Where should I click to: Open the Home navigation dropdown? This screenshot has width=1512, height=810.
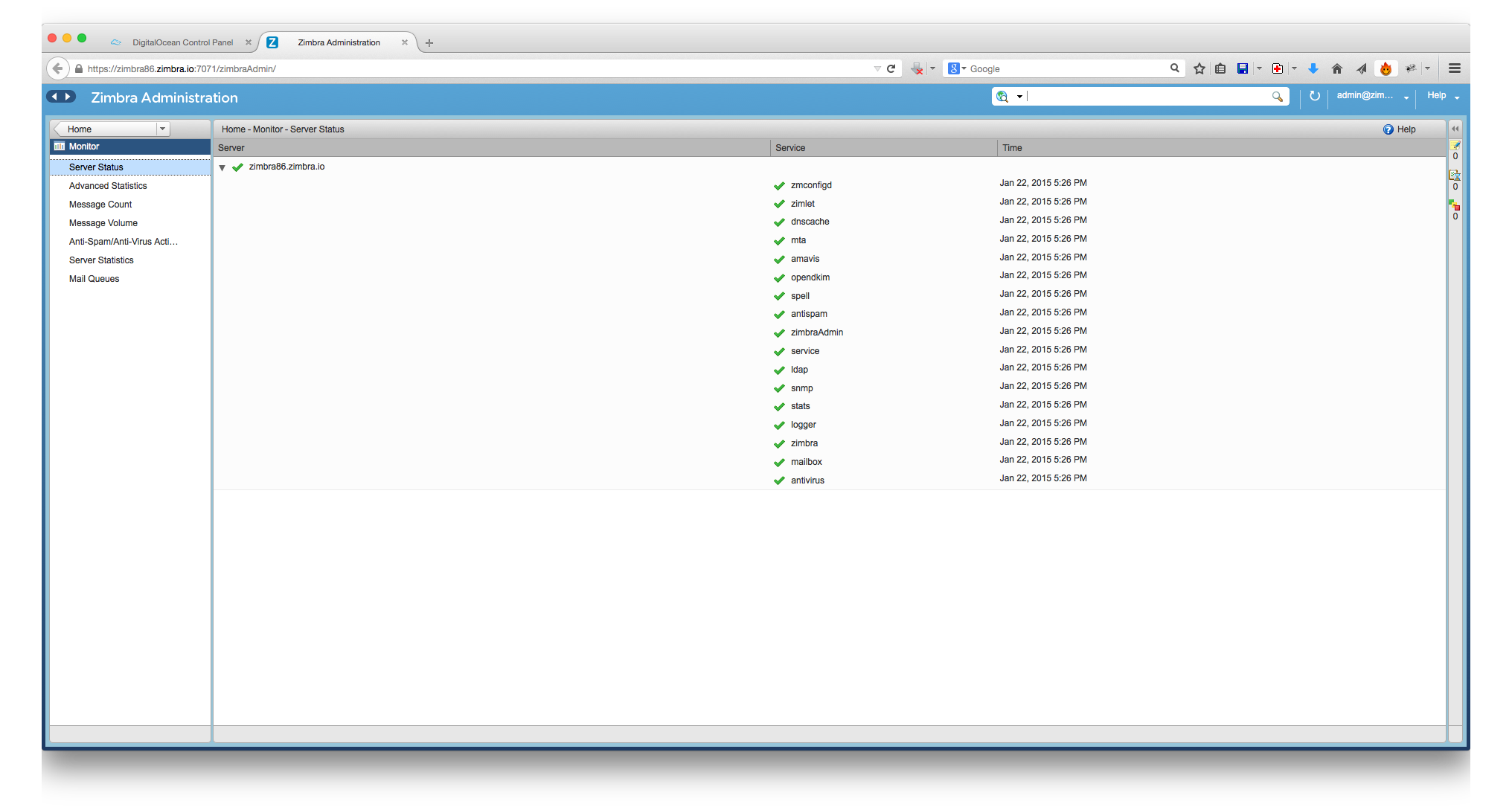point(162,129)
